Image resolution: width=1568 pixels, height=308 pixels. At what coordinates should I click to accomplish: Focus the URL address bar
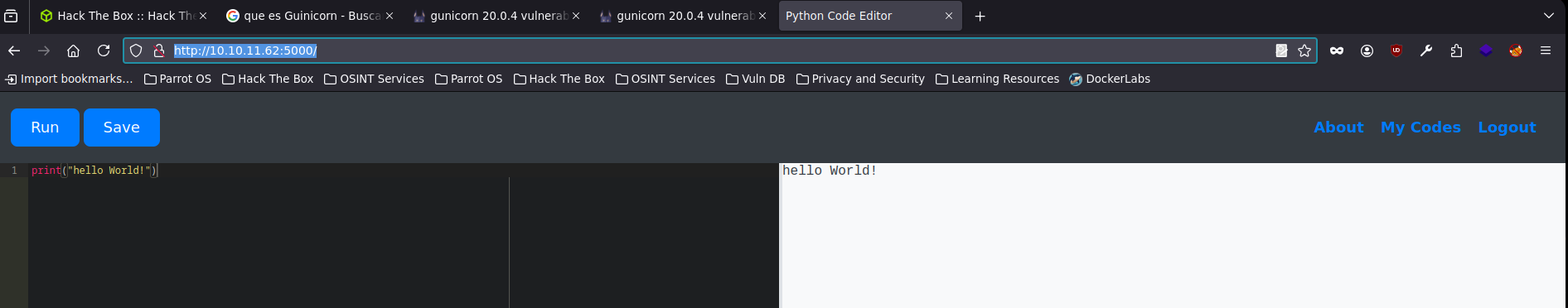click(719, 51)
